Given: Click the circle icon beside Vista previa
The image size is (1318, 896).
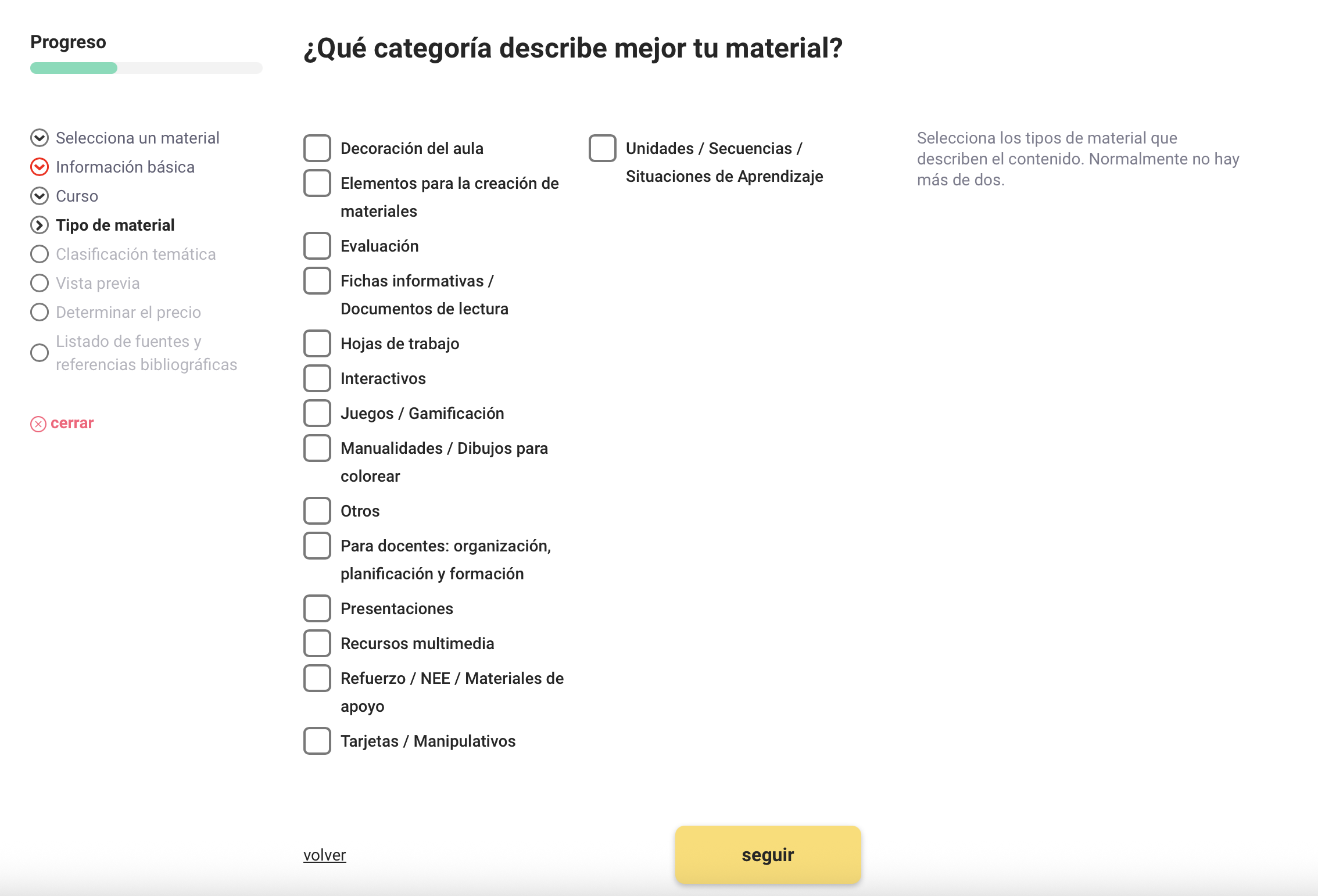Looking at the screenshot, I should click(40, 283).
